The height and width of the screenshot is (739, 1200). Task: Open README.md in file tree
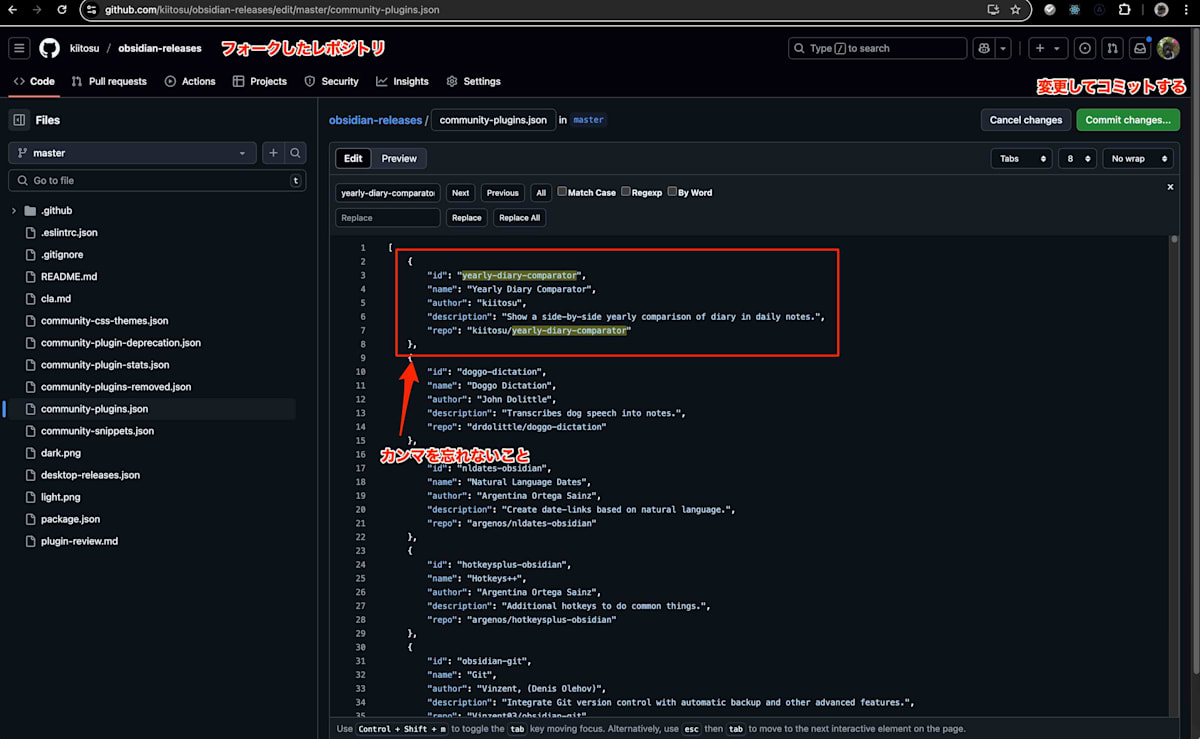click(69, 277)
